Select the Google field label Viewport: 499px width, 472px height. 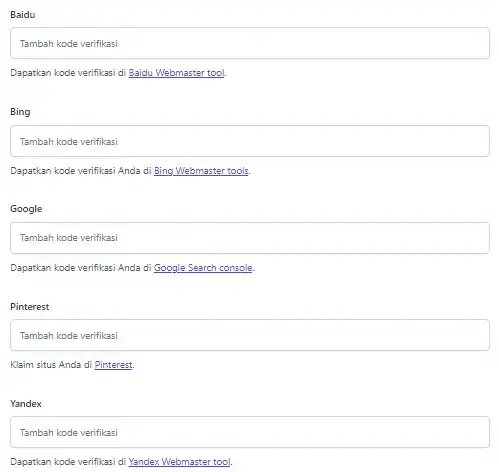click(26, 209)
